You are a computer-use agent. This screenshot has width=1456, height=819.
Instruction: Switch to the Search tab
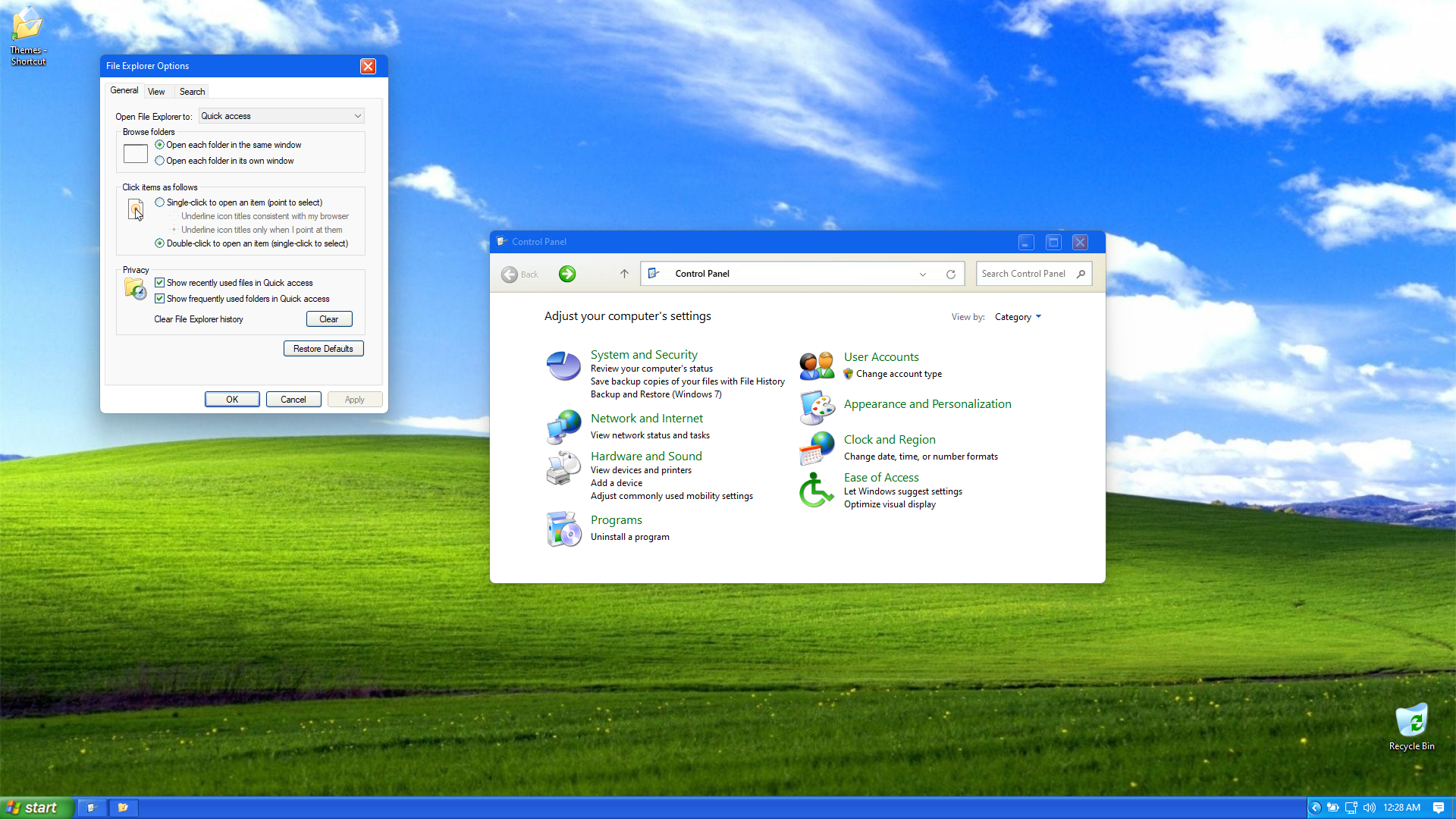[192, 92]
